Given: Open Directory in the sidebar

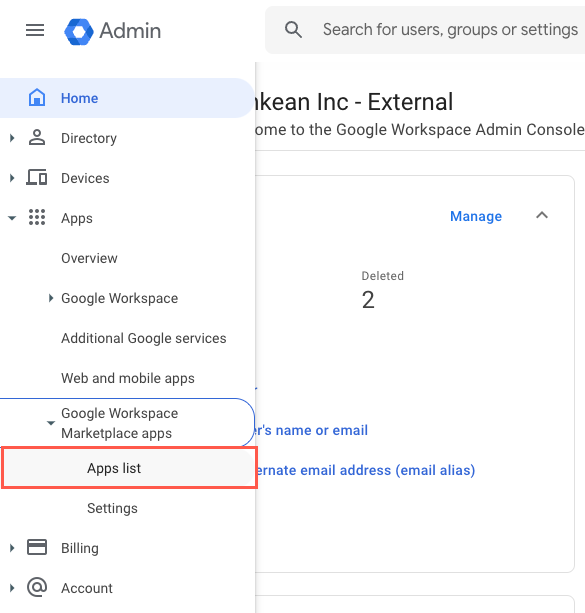Looking at the screenshot, I should point(126,138).
